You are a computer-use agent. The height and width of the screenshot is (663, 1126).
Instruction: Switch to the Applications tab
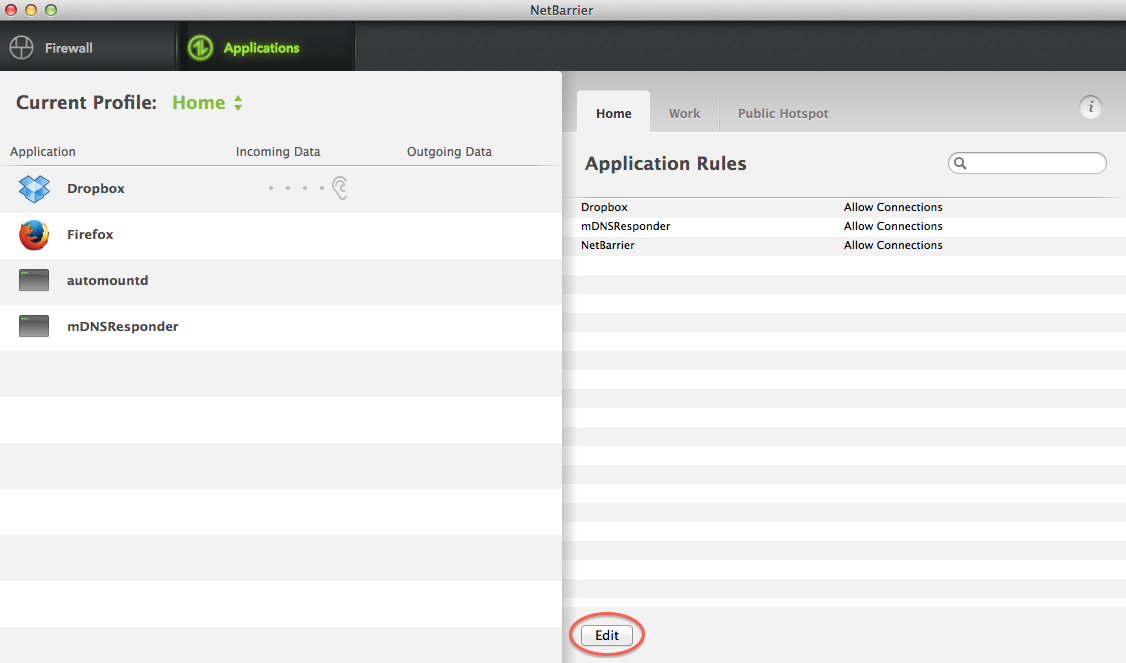point(266,47)
